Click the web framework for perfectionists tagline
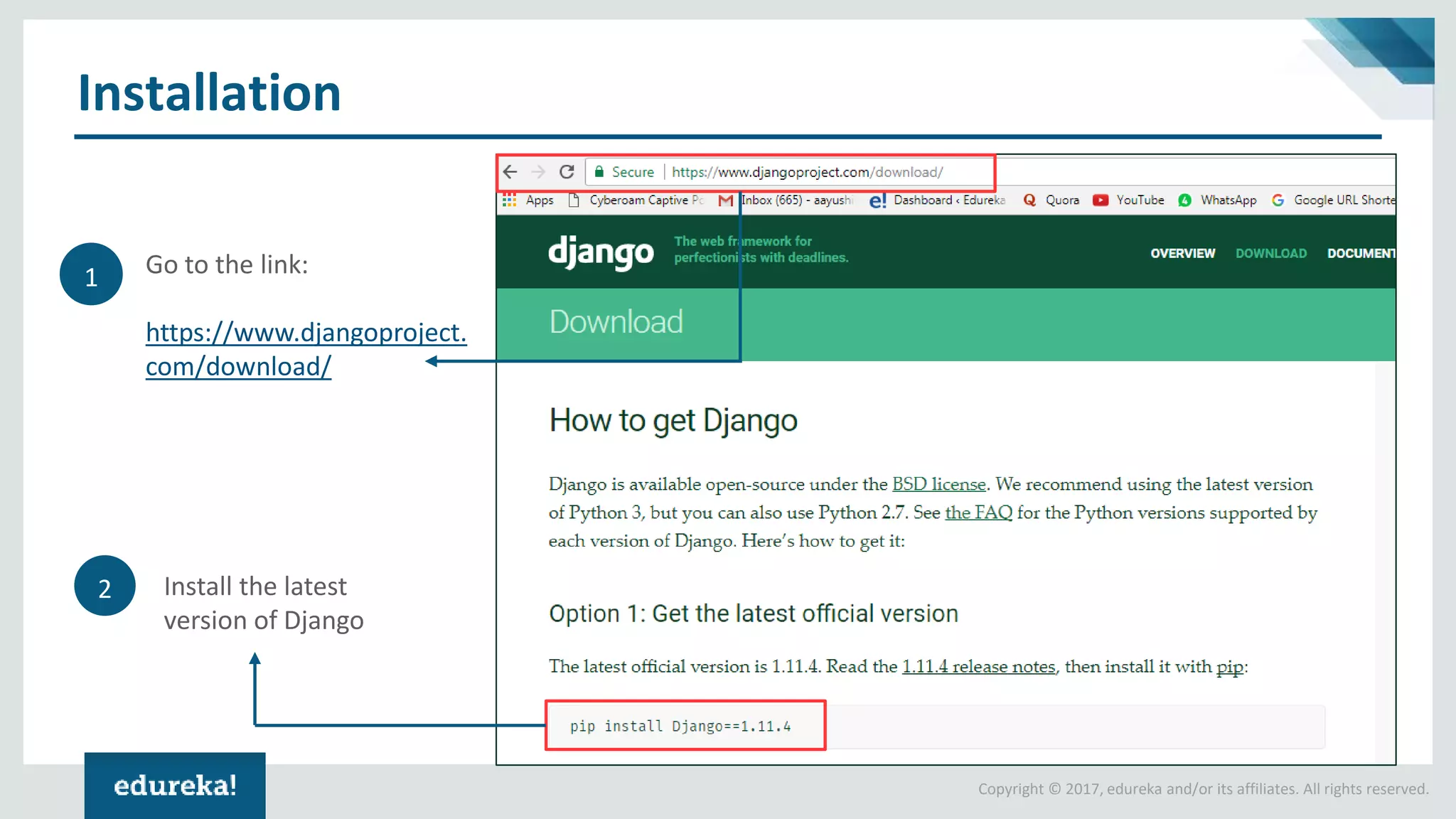This screenshot has width=1456, height=819. pyautogui.click(x=761, y=250)
